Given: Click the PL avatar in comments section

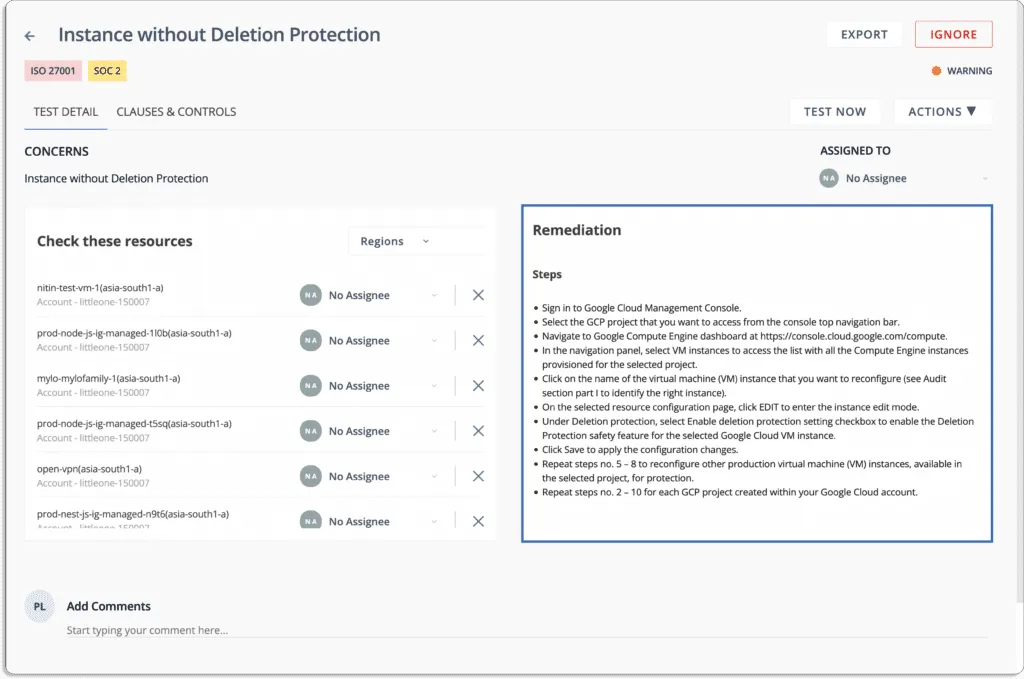Looking at the screenshot, I should tap(39, 605).
